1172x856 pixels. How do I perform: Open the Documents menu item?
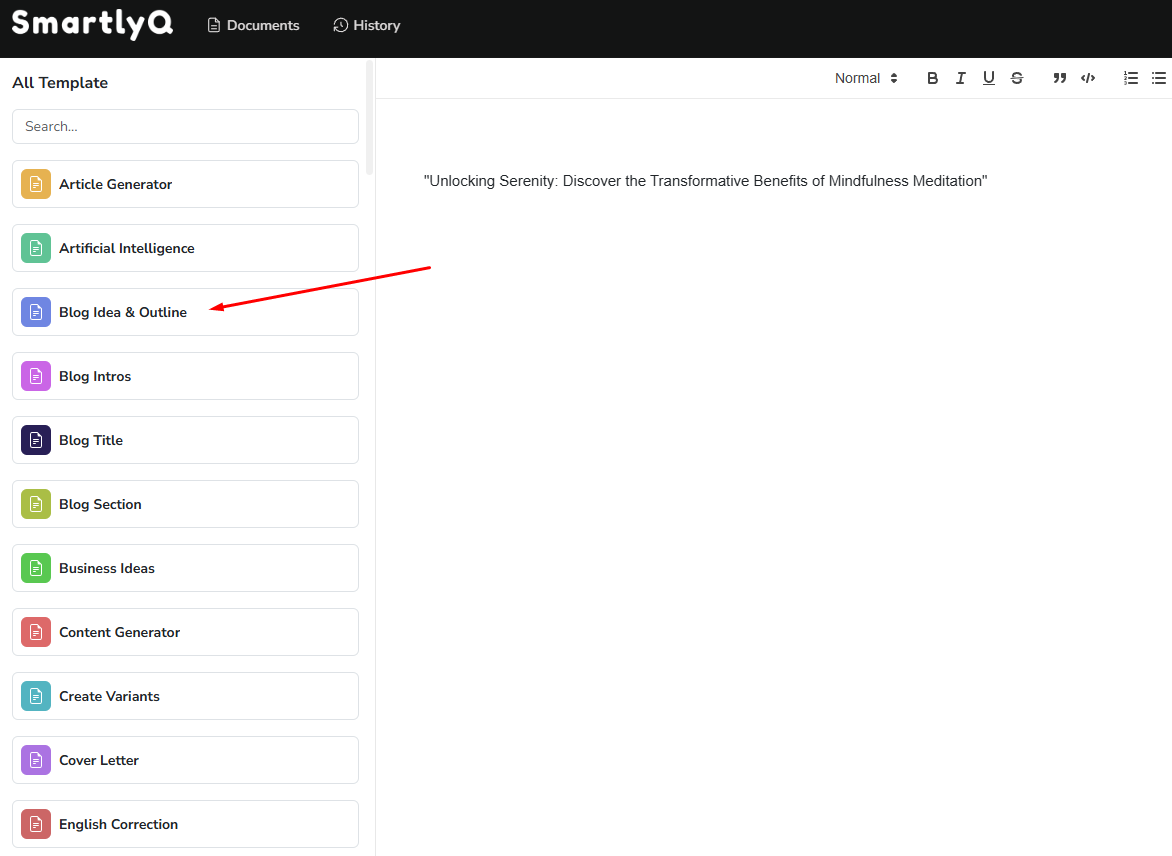pos(253,25)
